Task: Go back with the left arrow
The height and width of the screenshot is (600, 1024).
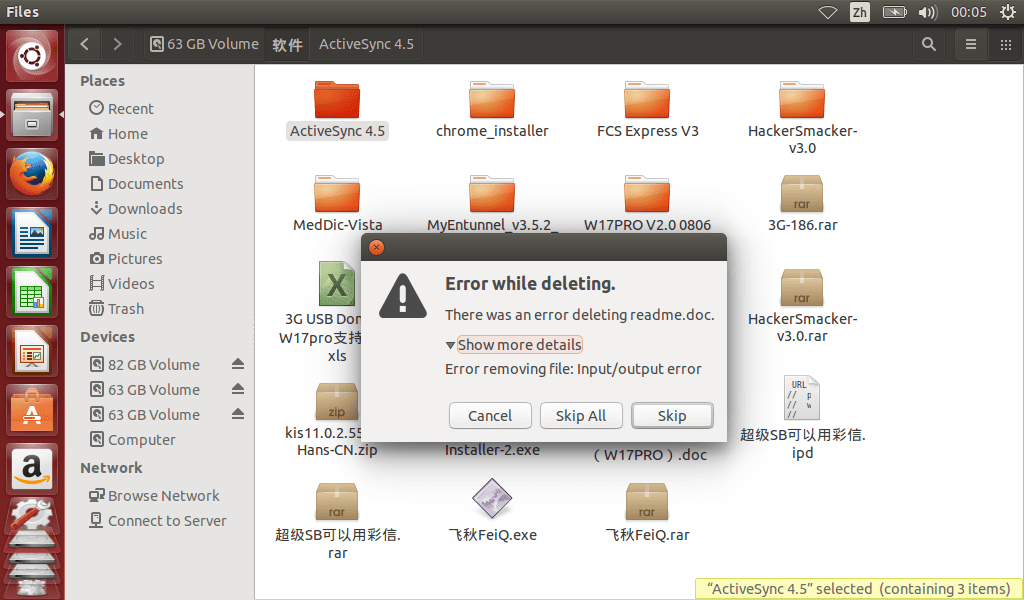Action: (x=85, y=44)
